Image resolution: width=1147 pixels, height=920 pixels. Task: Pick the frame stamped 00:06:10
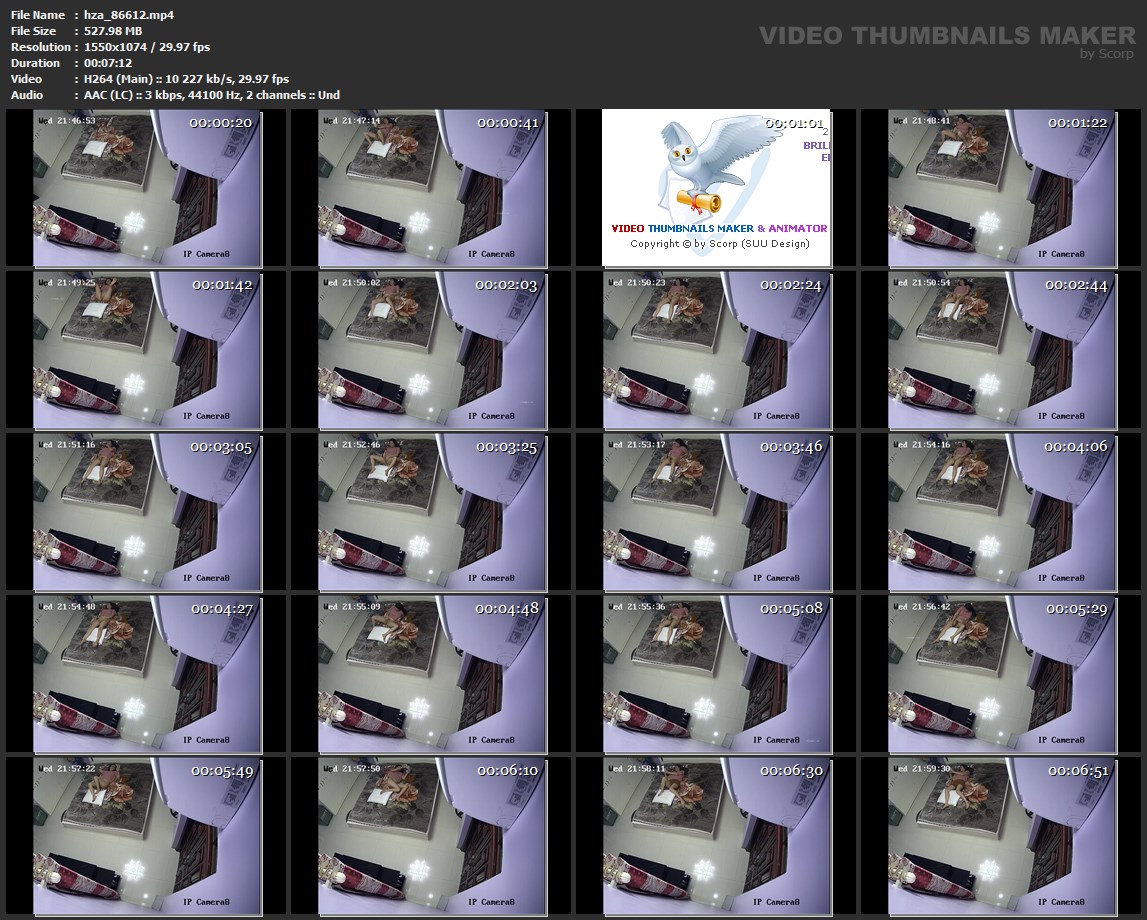click(x=432, y=837)
